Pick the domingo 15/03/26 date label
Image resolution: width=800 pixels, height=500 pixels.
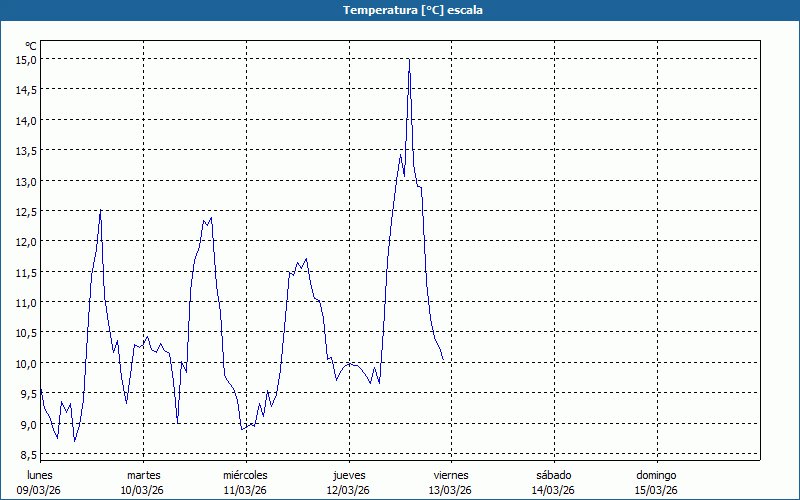click(656, 483)
